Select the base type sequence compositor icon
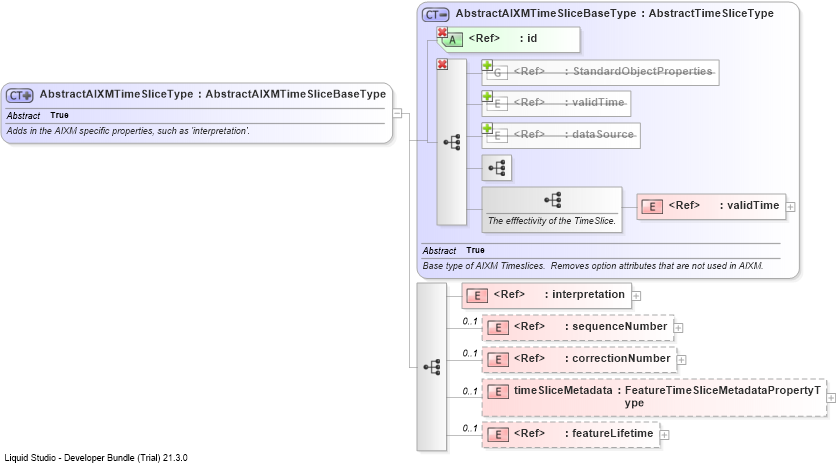 (452, 142)
